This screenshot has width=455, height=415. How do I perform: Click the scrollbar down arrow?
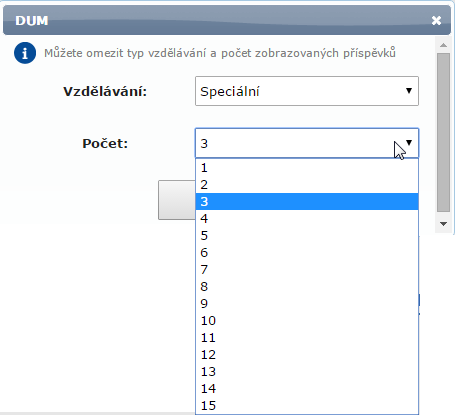pyautogui.click(x=443, y=224)
